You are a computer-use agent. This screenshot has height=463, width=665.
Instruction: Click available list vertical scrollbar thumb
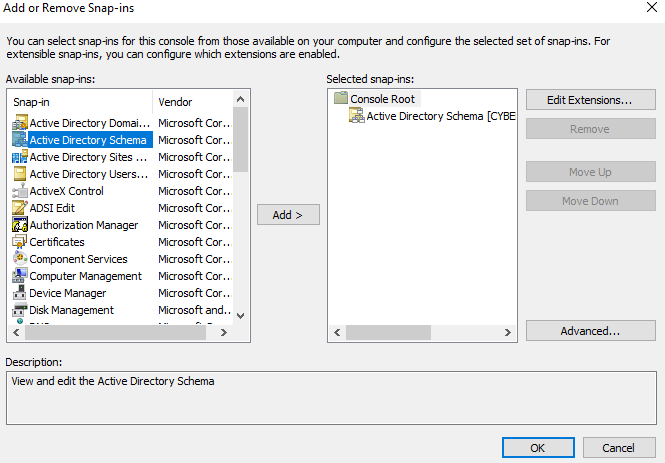tap(240, 139)
